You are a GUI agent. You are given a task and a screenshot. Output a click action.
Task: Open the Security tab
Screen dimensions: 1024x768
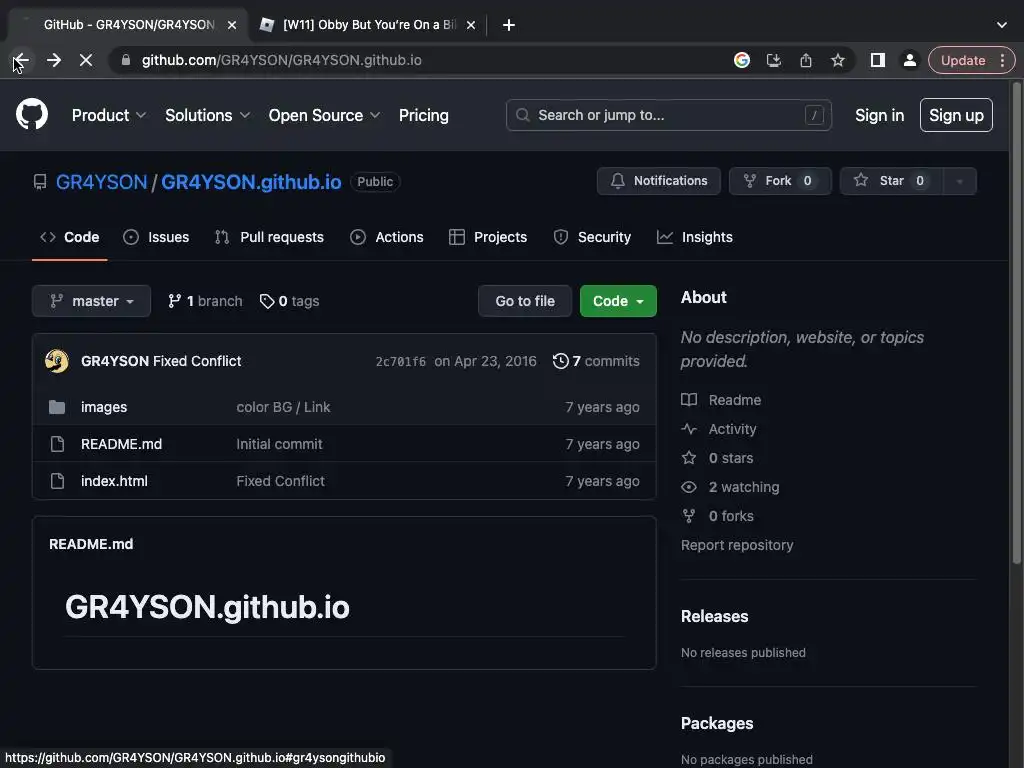[592, 237]
